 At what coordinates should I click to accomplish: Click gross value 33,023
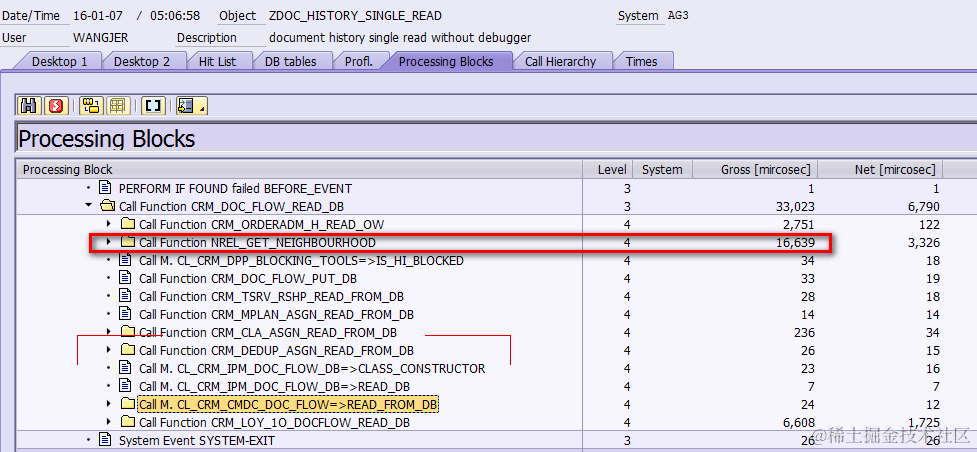[x=794, y=206]
